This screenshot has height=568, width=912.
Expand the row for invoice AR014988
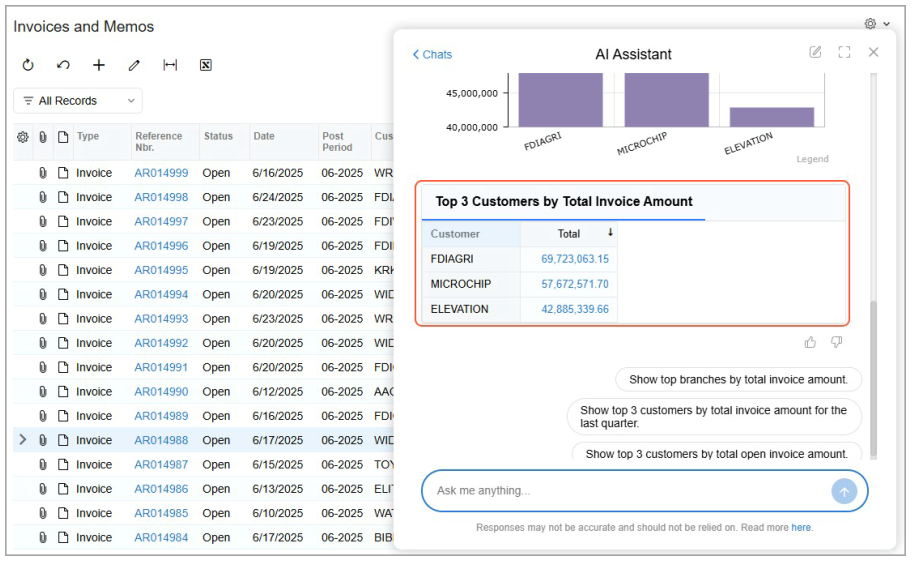23,440
